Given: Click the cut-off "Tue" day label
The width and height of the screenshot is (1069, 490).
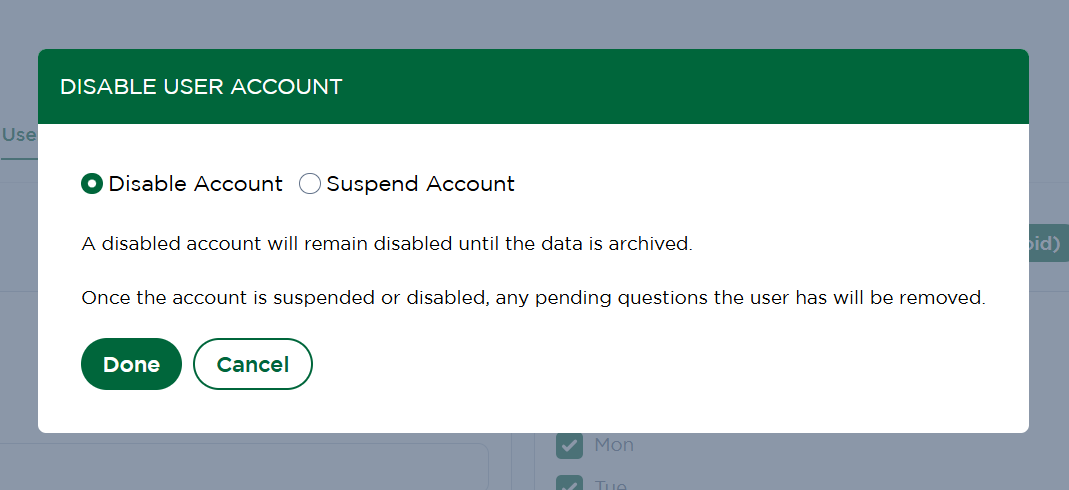Looking at the screenshot, I should tap(611, 485).
